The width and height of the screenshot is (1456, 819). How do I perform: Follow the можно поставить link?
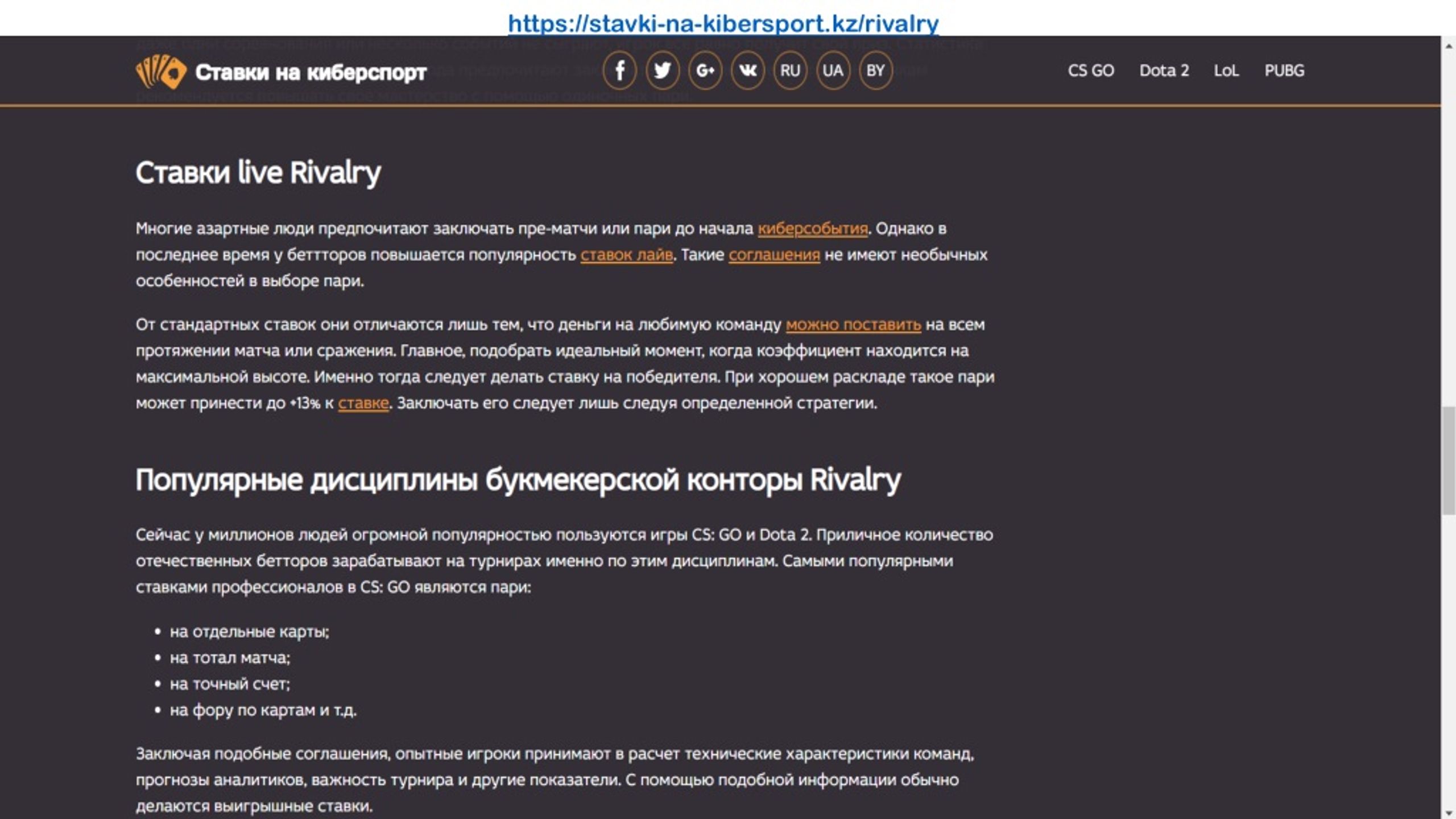click(853, 325)
